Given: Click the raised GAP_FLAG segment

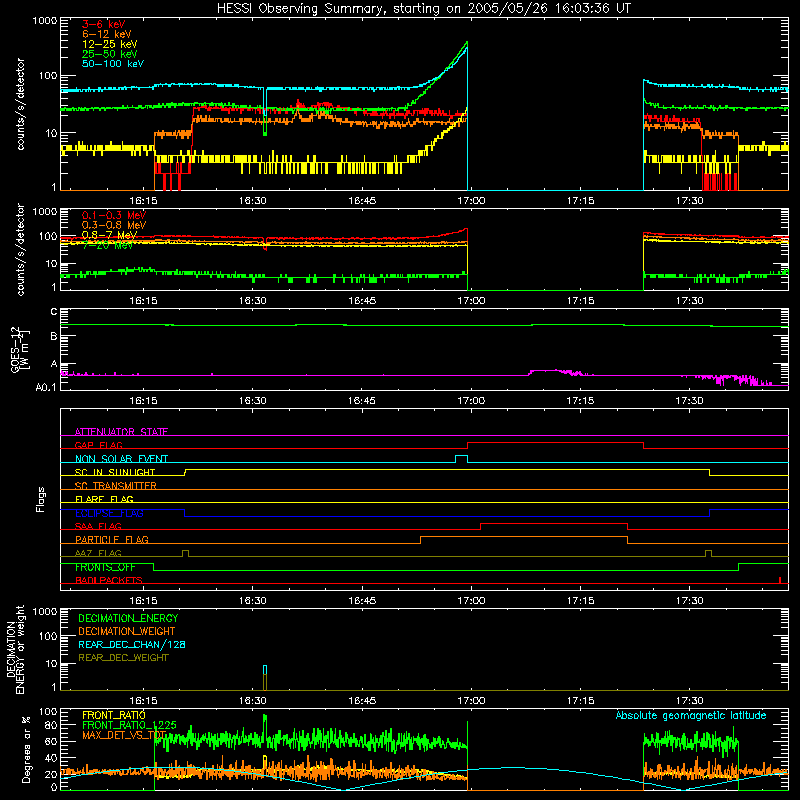Looking at the screenshot, I should point(556,443).
